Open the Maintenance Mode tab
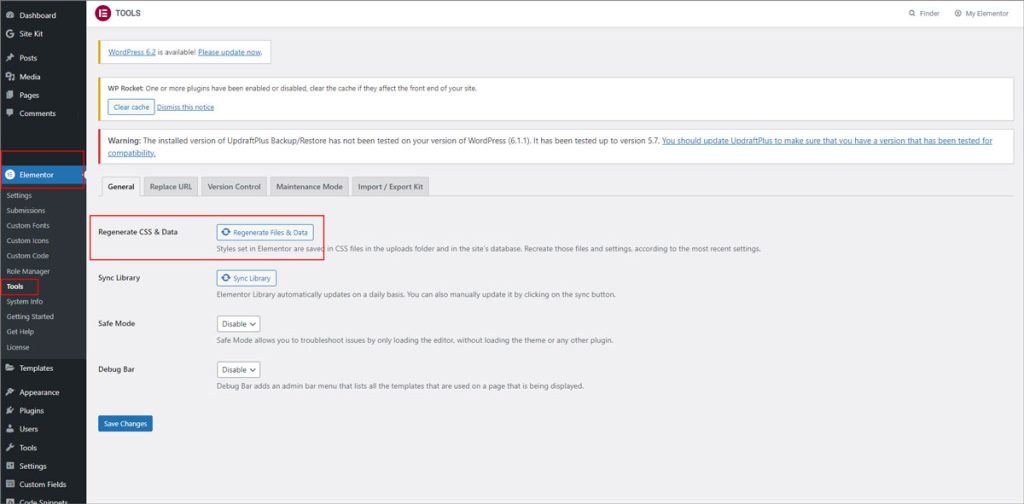The width and height of the screenshot is (1024, 504). (x=309, y=187)
